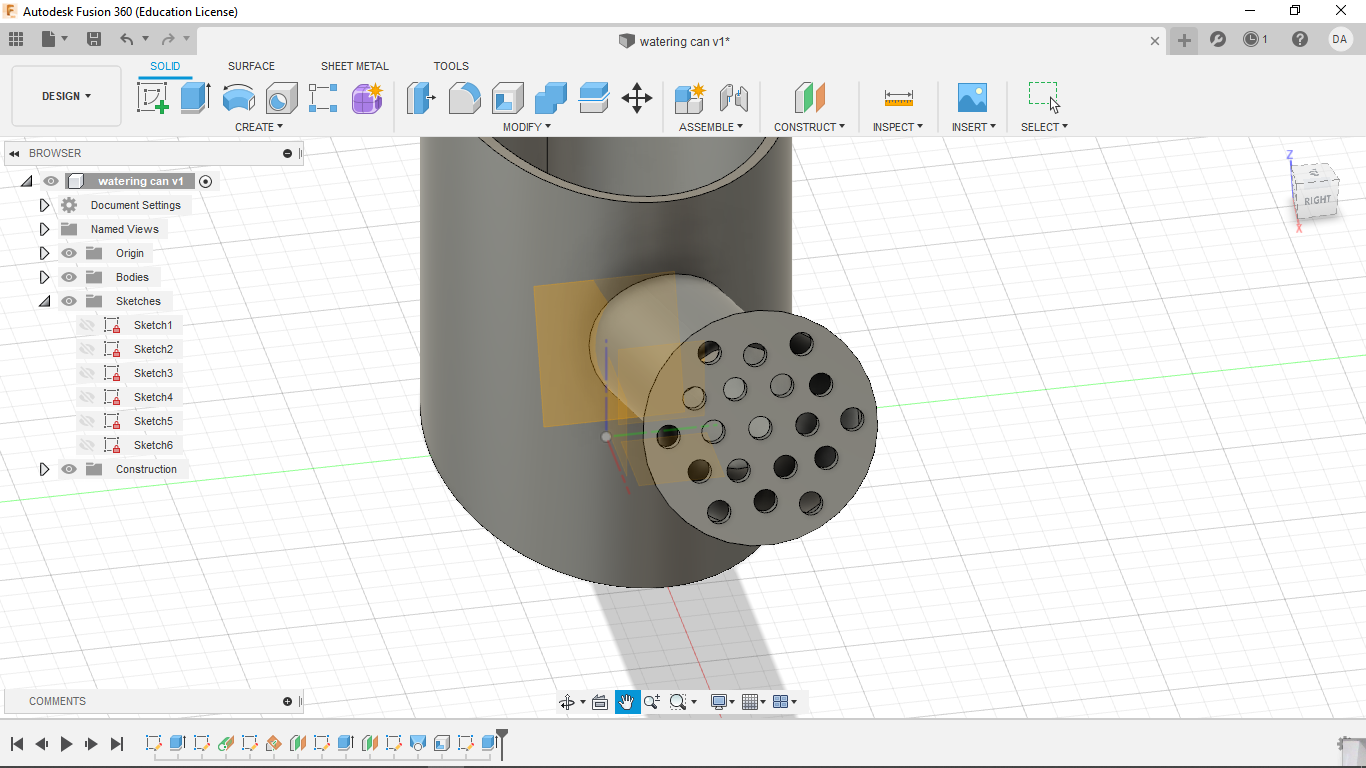This screenshot has height=768, width=1366.
Task: Click the Offset Plane icon in Construct
Action: click(810, 98)
